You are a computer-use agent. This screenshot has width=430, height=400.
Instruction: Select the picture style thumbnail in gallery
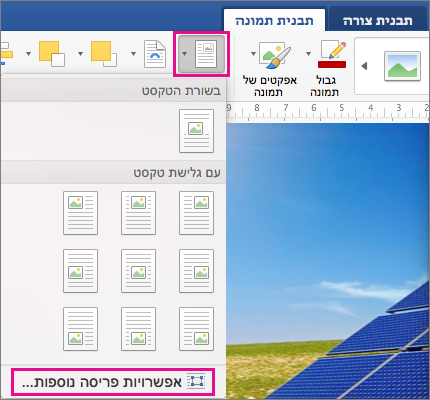pos(402,66)
